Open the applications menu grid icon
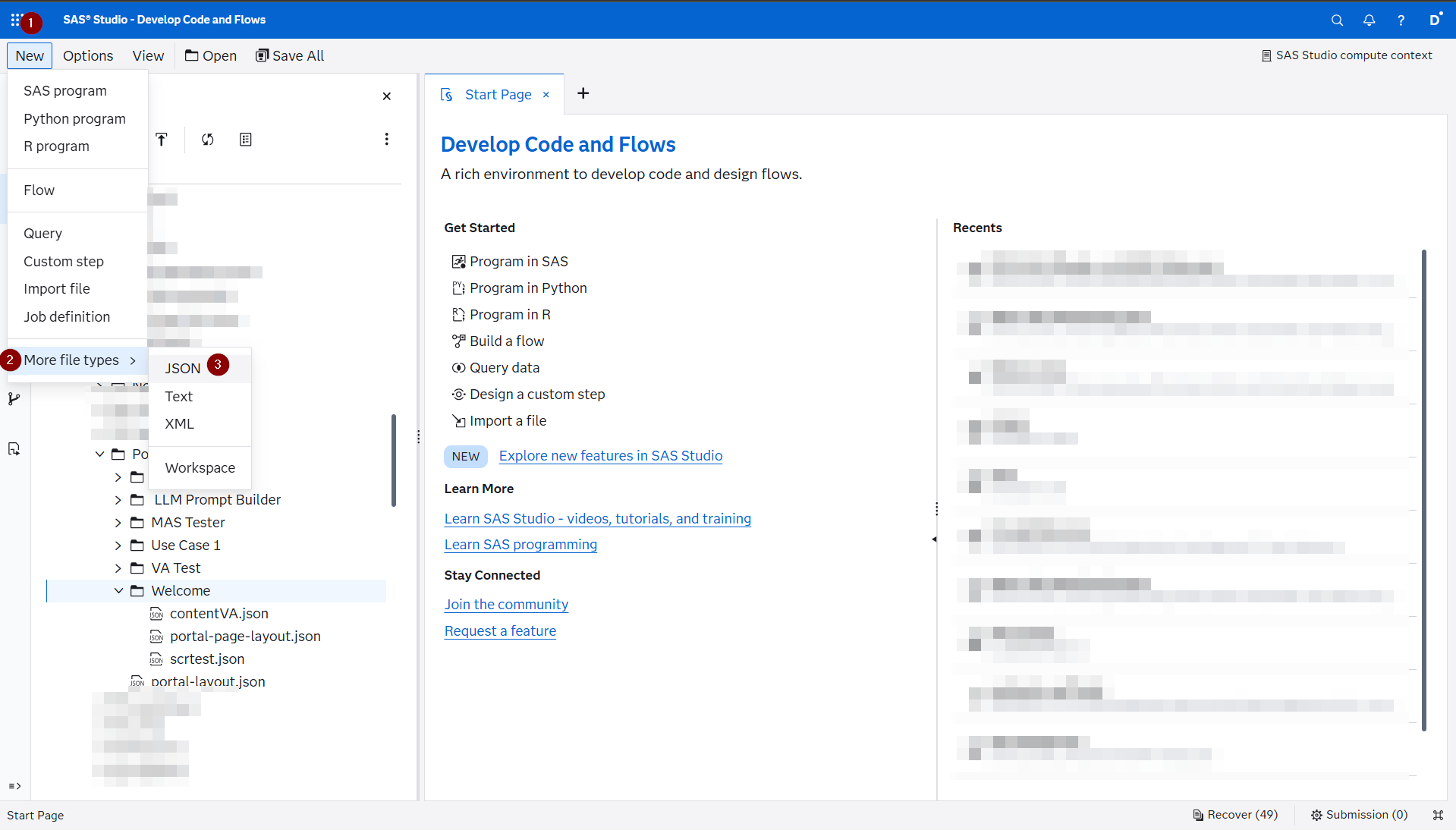This screenshot has width=1456, height=830. (x=15, y=20)
